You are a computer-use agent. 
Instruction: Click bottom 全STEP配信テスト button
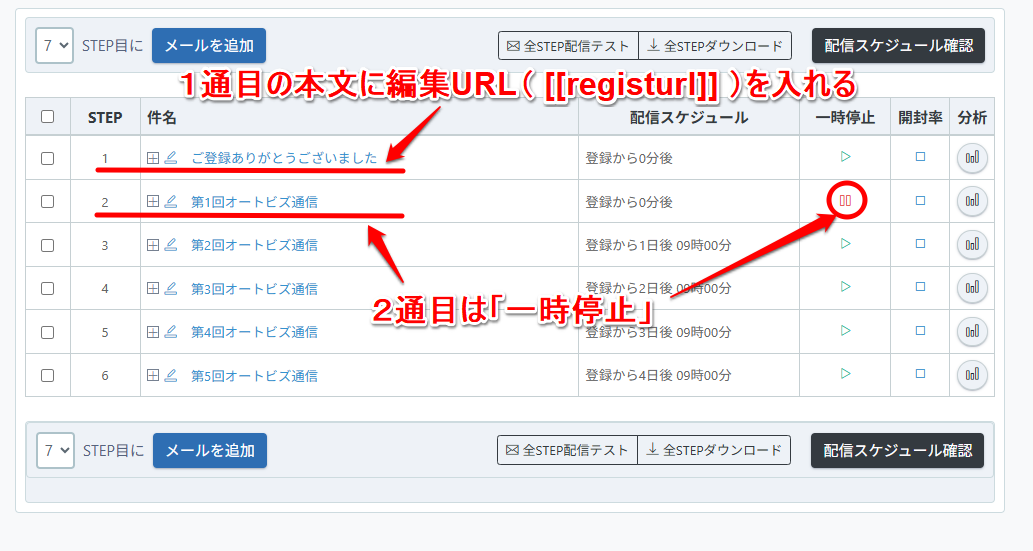[x=567, y=450]
